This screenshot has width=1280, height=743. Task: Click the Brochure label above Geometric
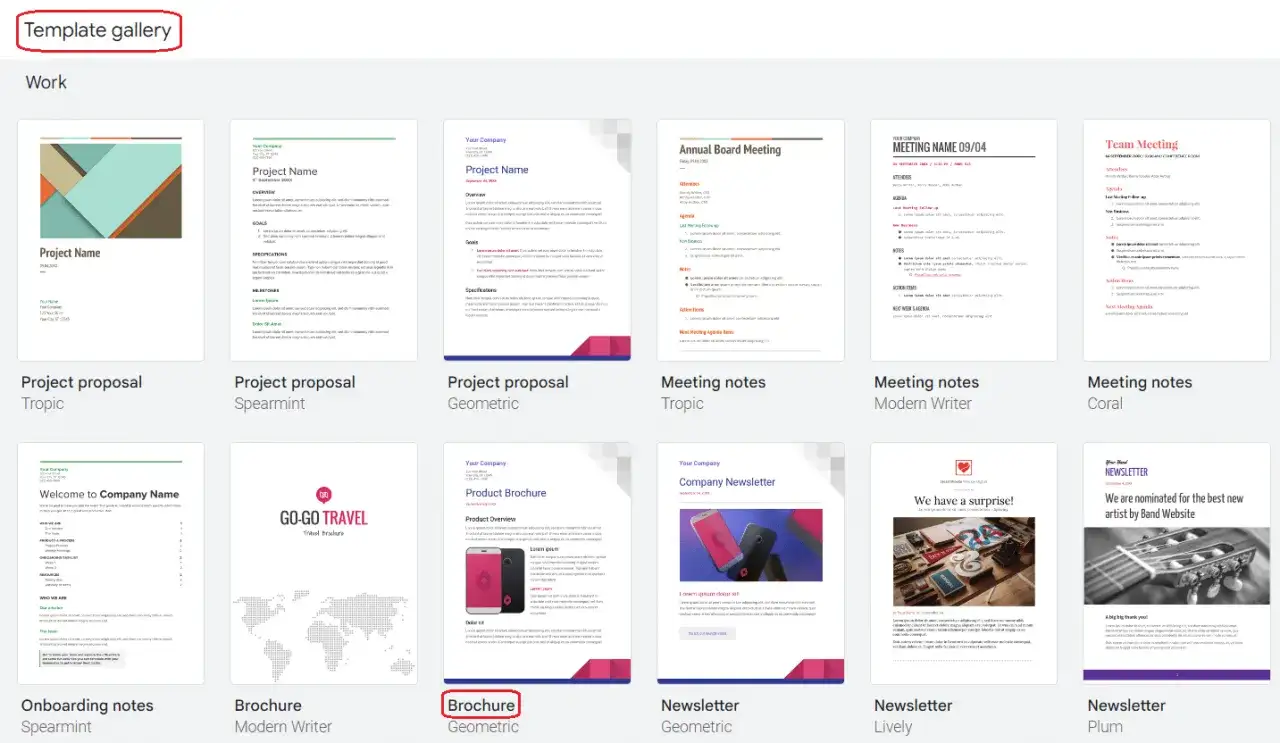pyautogui.click(x=481, y=705)
